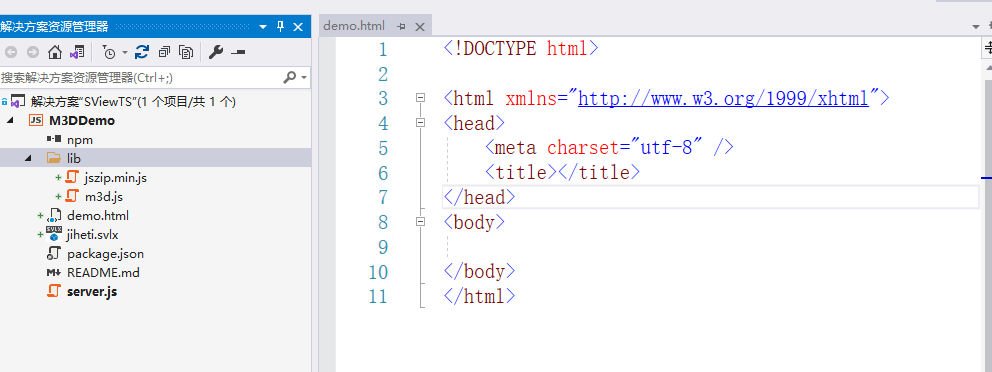The image size is (992, 372).
Task: Select jszip.min.js file
Action: coord(115,178)
